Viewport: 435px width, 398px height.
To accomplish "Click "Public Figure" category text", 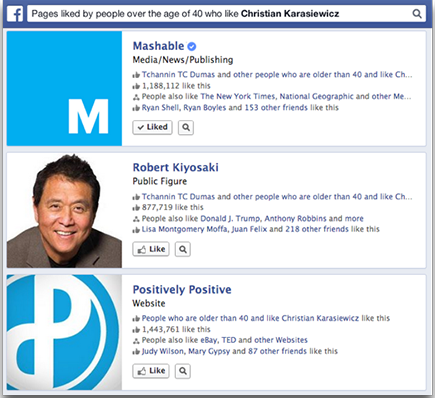I will (x=160, y=181).
